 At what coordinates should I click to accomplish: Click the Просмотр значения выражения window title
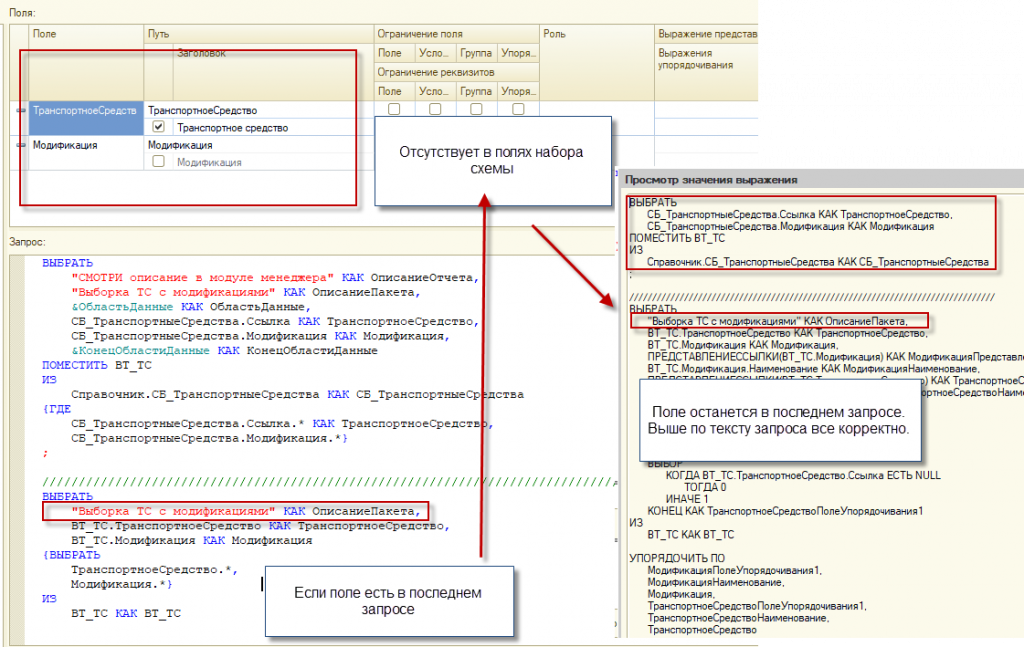711,180
